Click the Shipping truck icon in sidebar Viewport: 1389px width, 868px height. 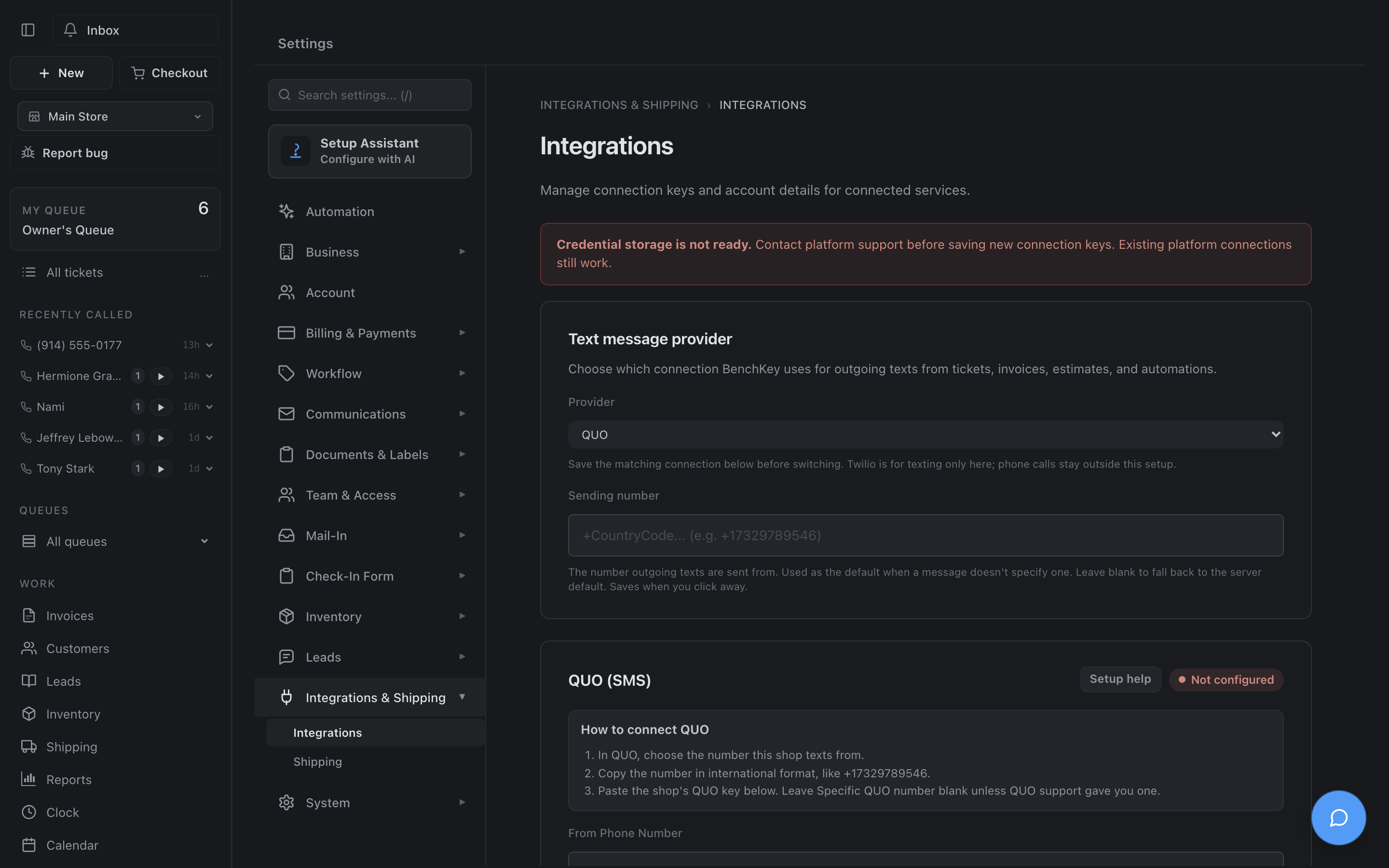click(29, 746)
